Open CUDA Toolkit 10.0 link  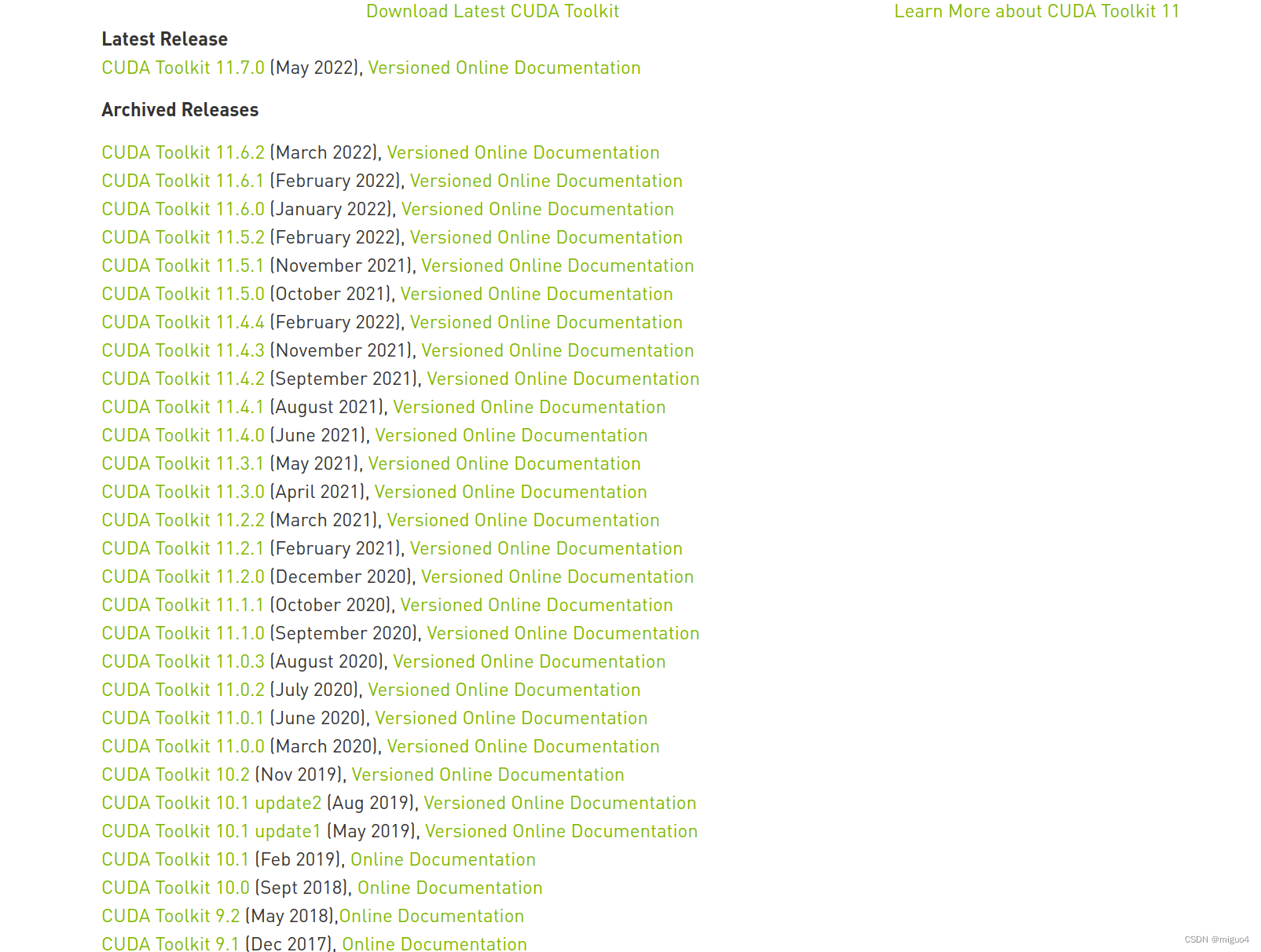(176, 888)
